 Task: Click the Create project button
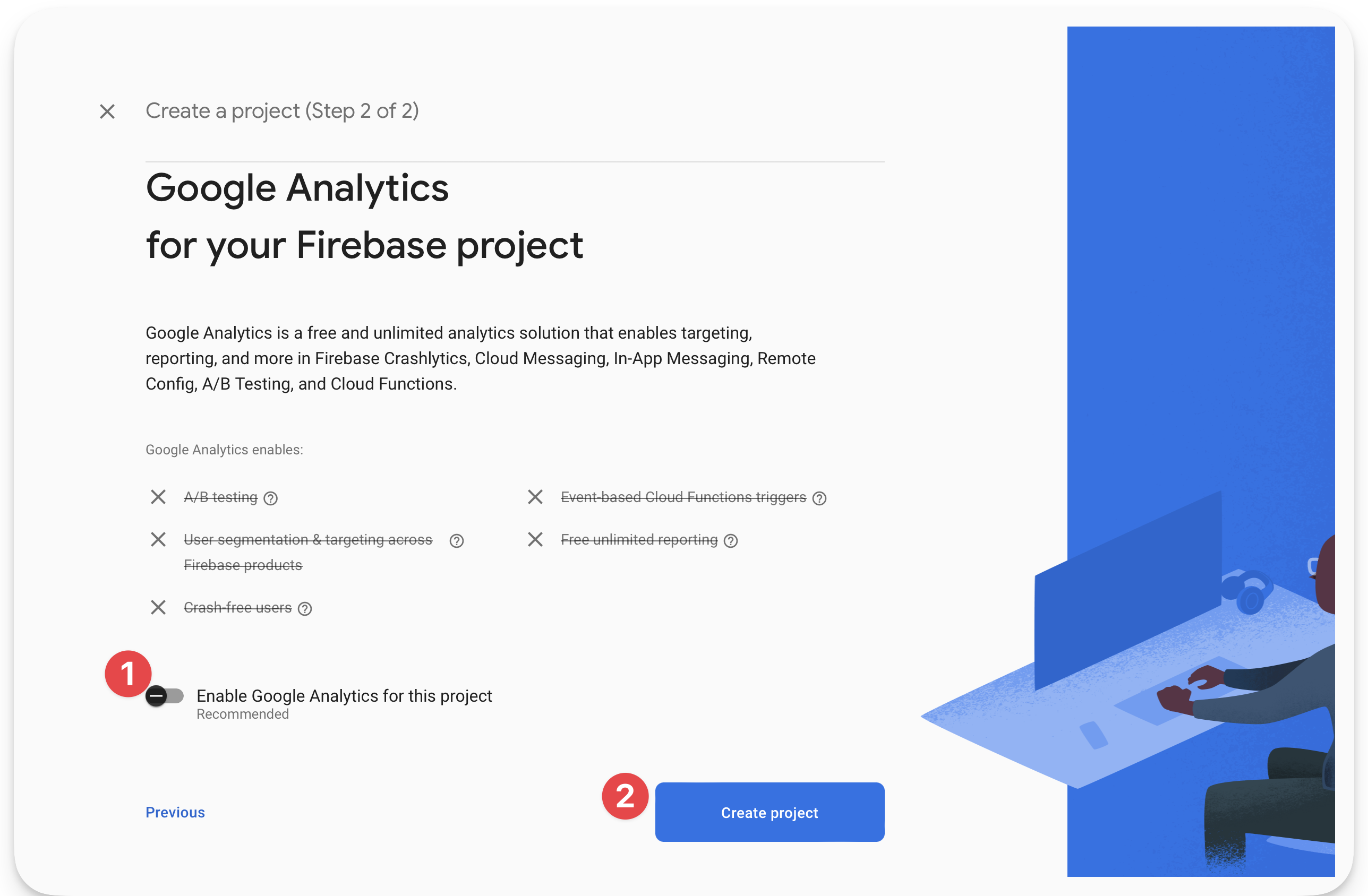click(769, 812)
